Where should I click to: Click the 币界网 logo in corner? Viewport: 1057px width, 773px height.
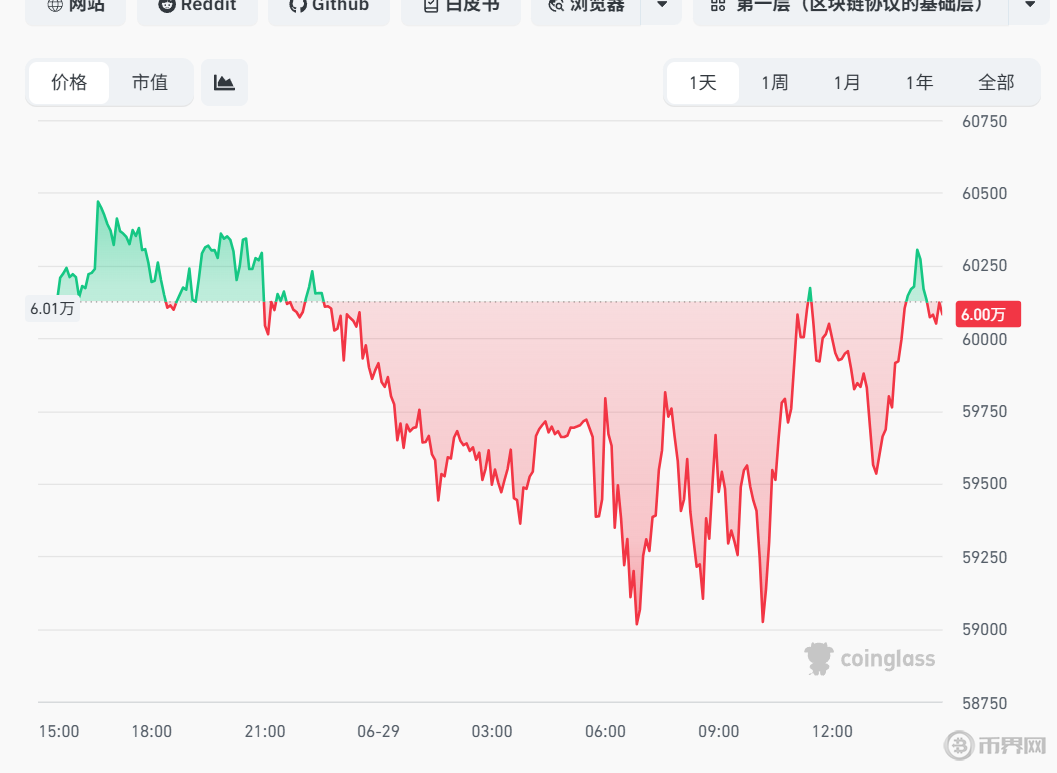[x=996, y=745]
